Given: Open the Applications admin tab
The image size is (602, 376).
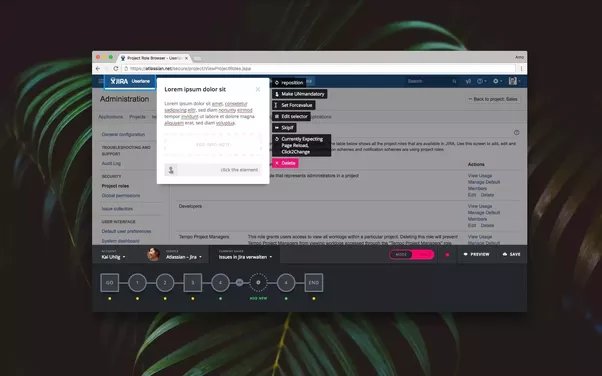Looking at the screenshot, I should (111, 117).
